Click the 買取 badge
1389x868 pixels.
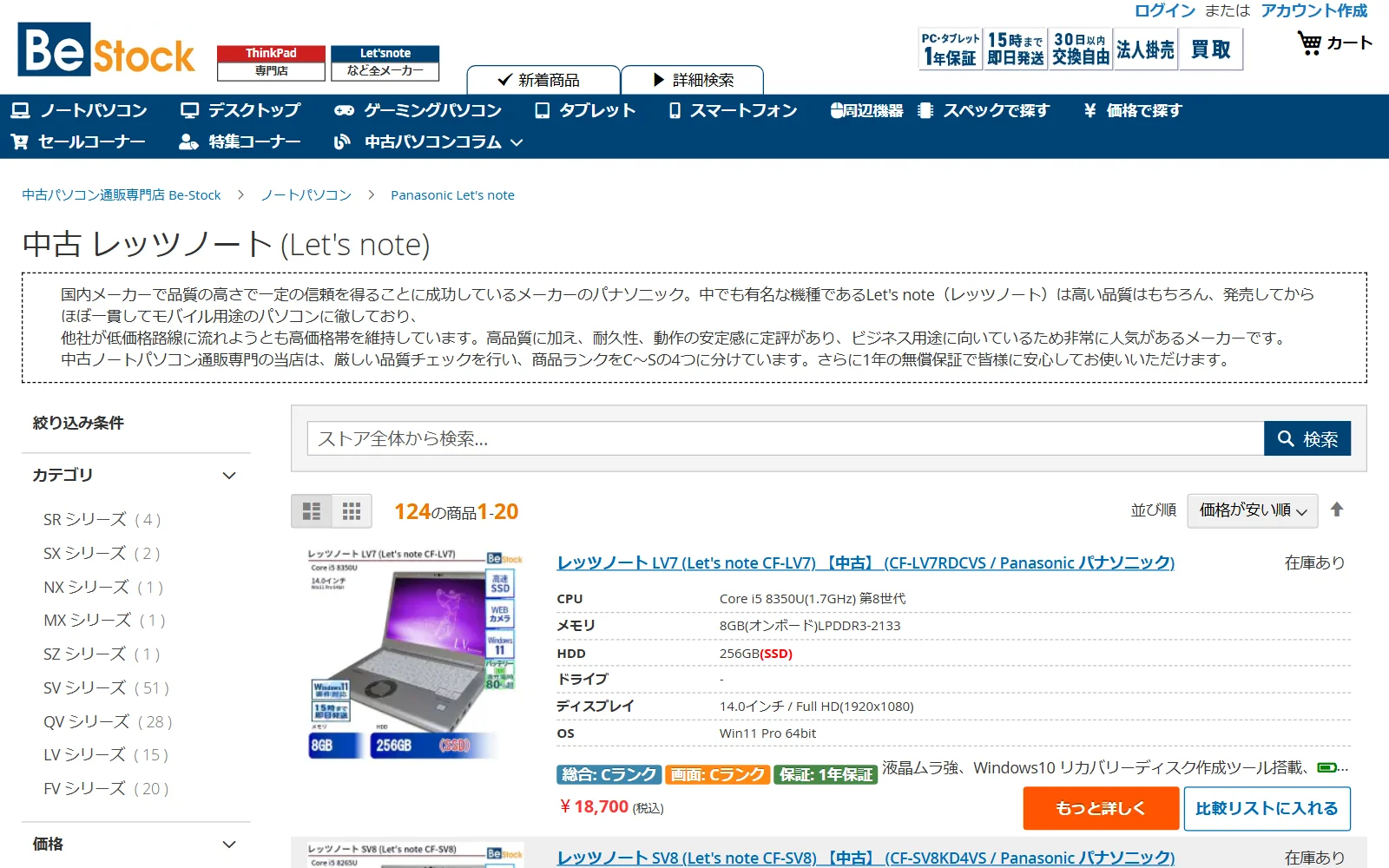click(1210, 49)
